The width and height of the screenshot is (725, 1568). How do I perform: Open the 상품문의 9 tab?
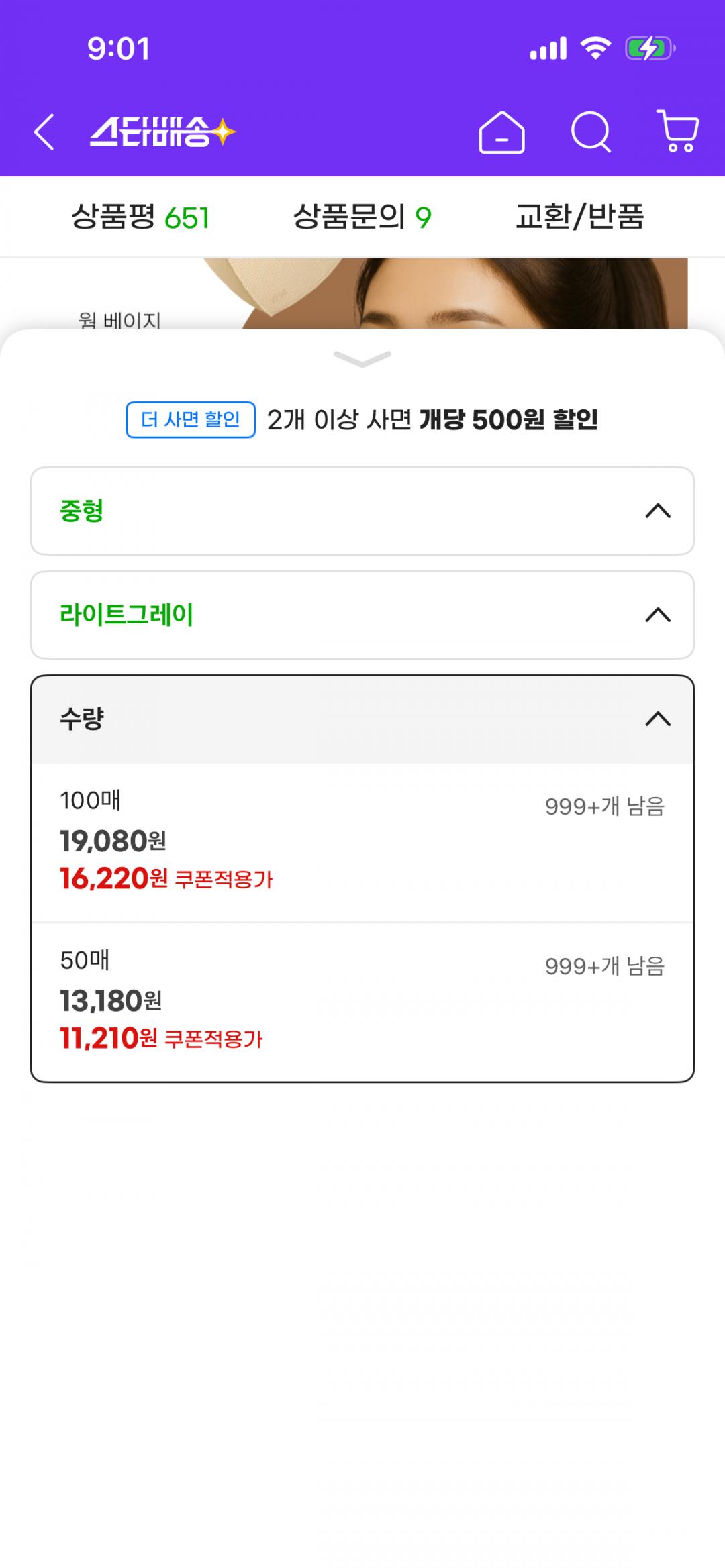click(x=362, y=217)
